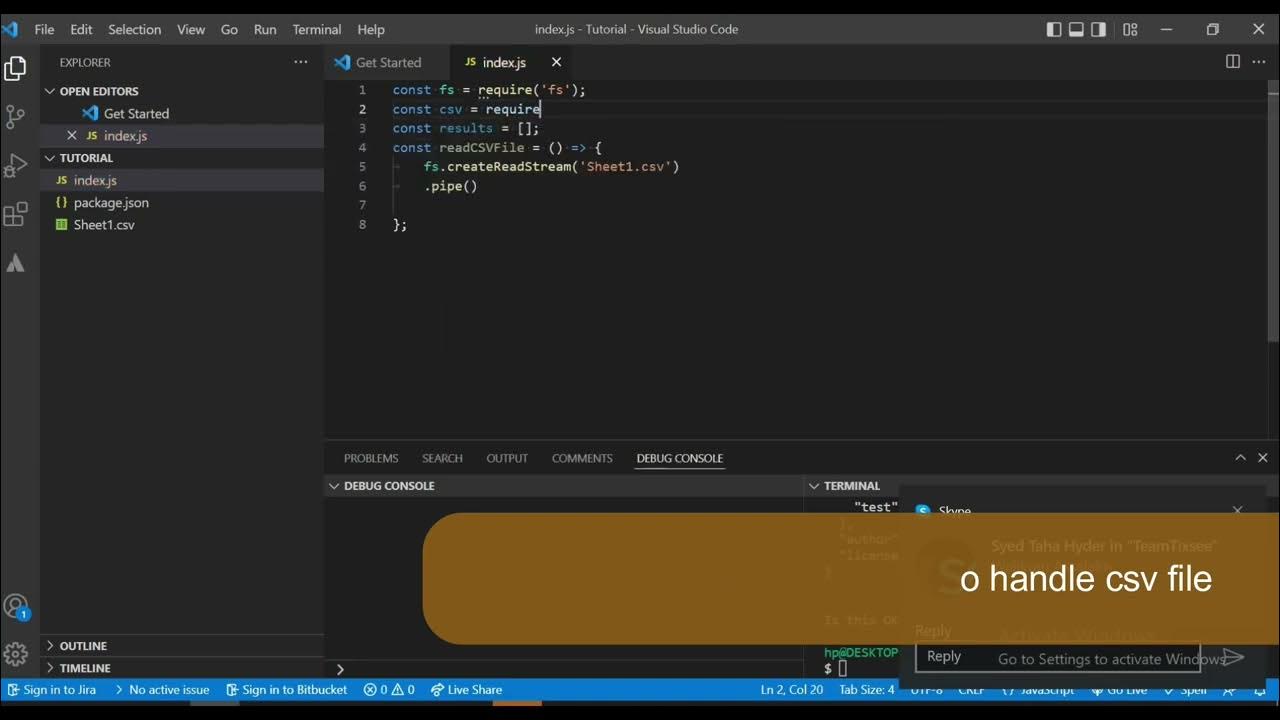Switch to the Get Started tab
The width and height of the screenshot is (1280, 720).
[x=387, y=62]
